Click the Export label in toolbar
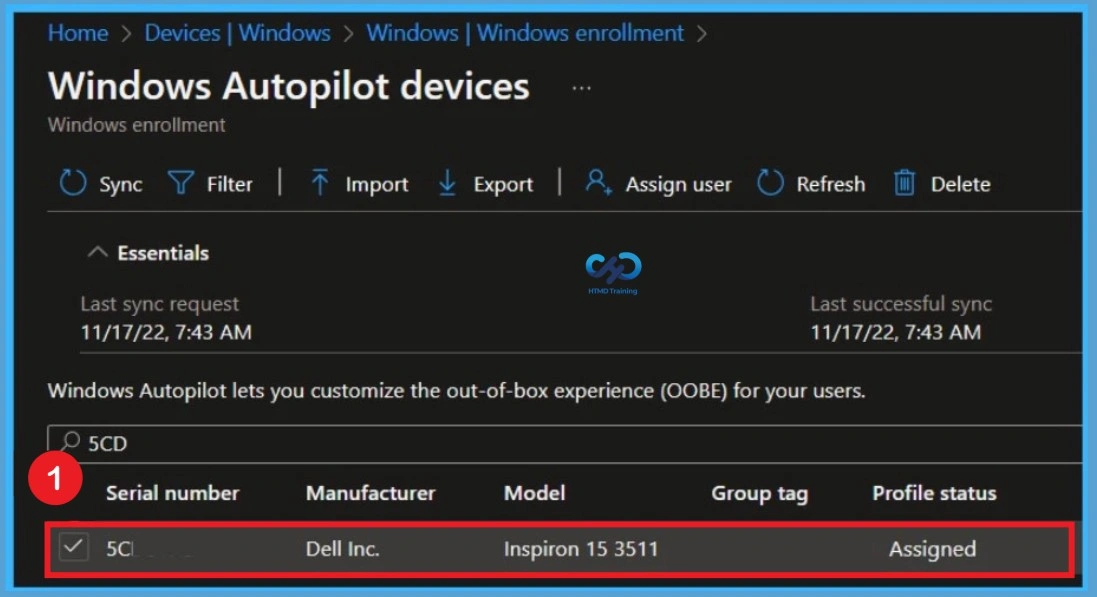1097x597 pixels. [x=503, y=184]
